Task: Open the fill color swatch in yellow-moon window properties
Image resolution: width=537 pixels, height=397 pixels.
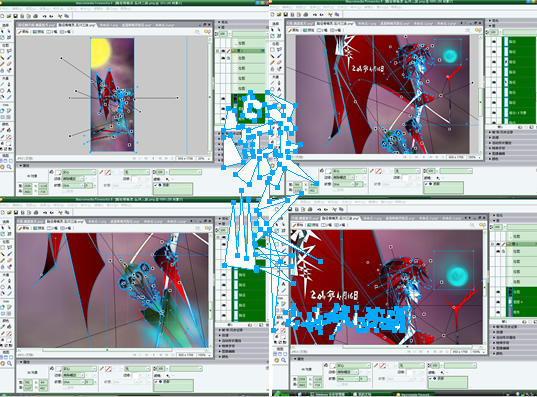Action: click(58, 172)
